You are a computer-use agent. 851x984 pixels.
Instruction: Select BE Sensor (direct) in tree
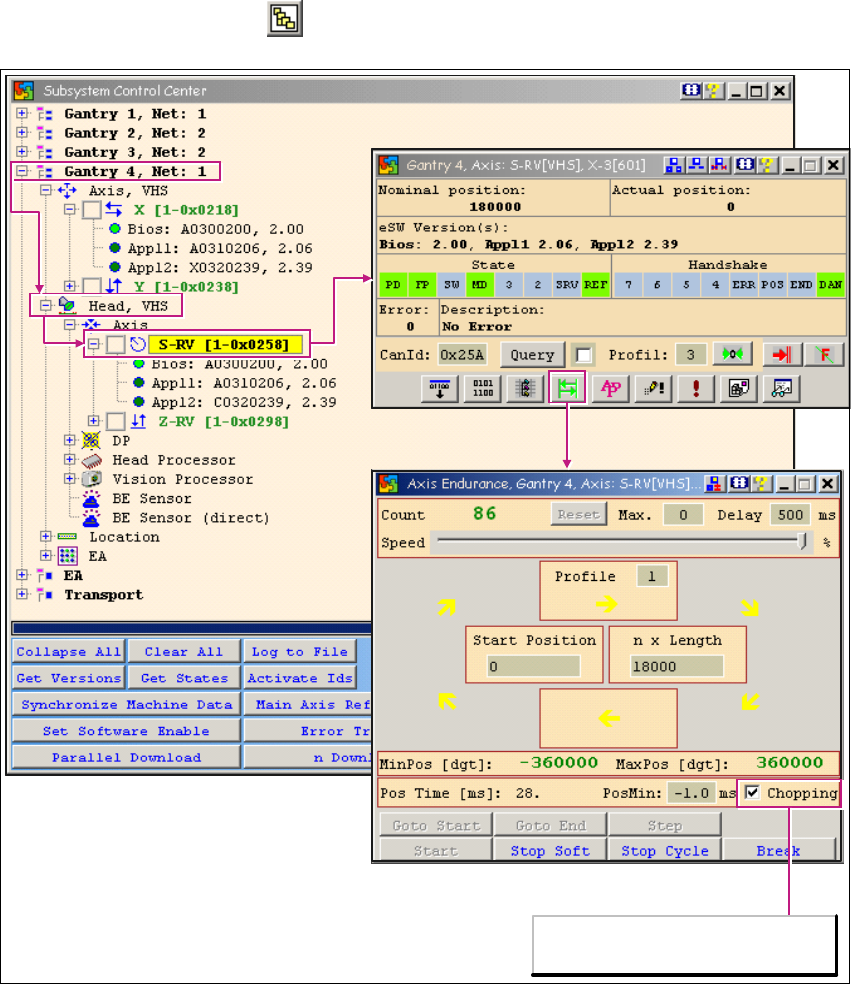(x=190, y=518)
